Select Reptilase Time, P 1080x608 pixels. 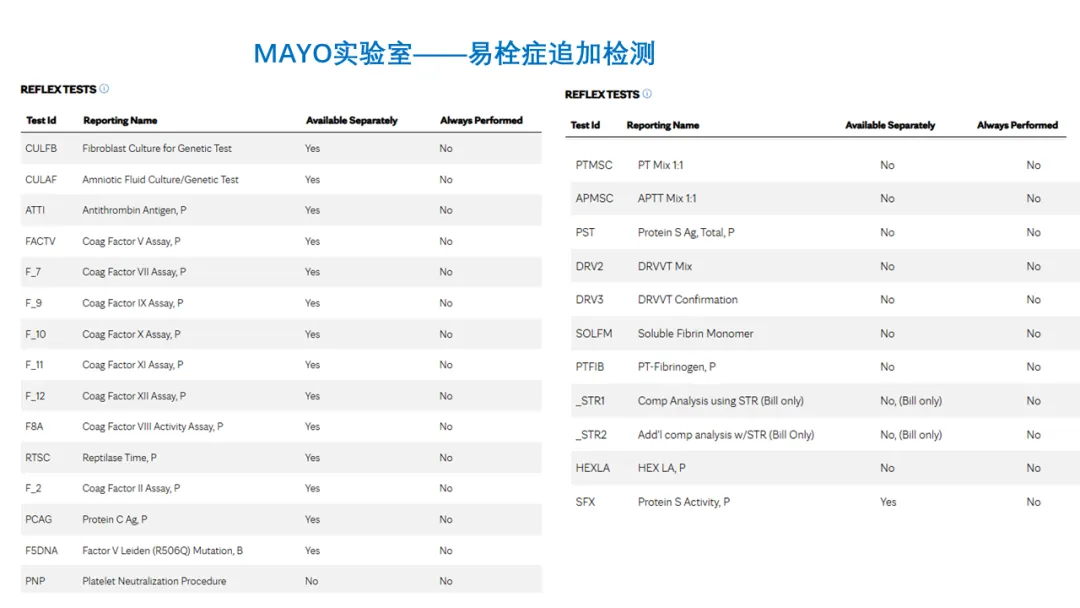120,457
